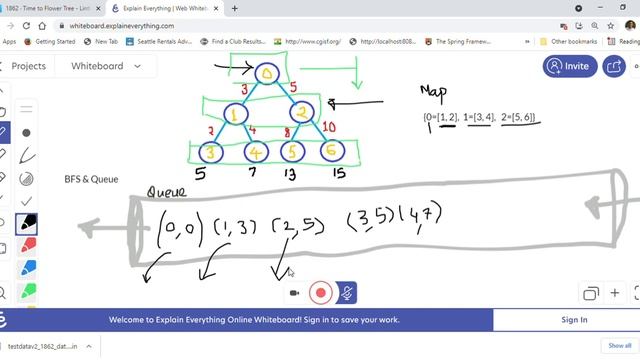The image size is (640, 360).
Task: Open downloaded testdatav2_1862 file
Action: click(42, 347)
